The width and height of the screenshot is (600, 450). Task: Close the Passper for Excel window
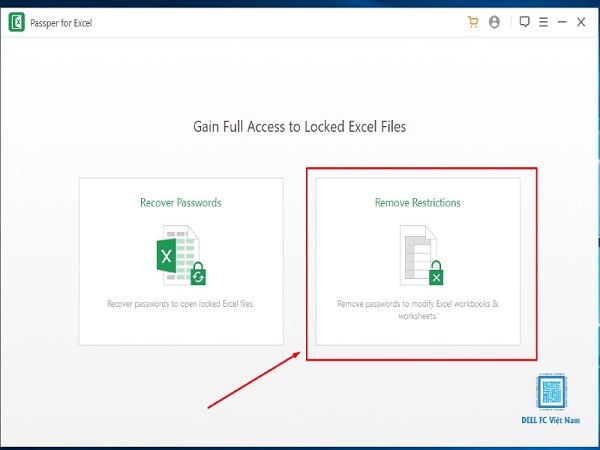581,22
